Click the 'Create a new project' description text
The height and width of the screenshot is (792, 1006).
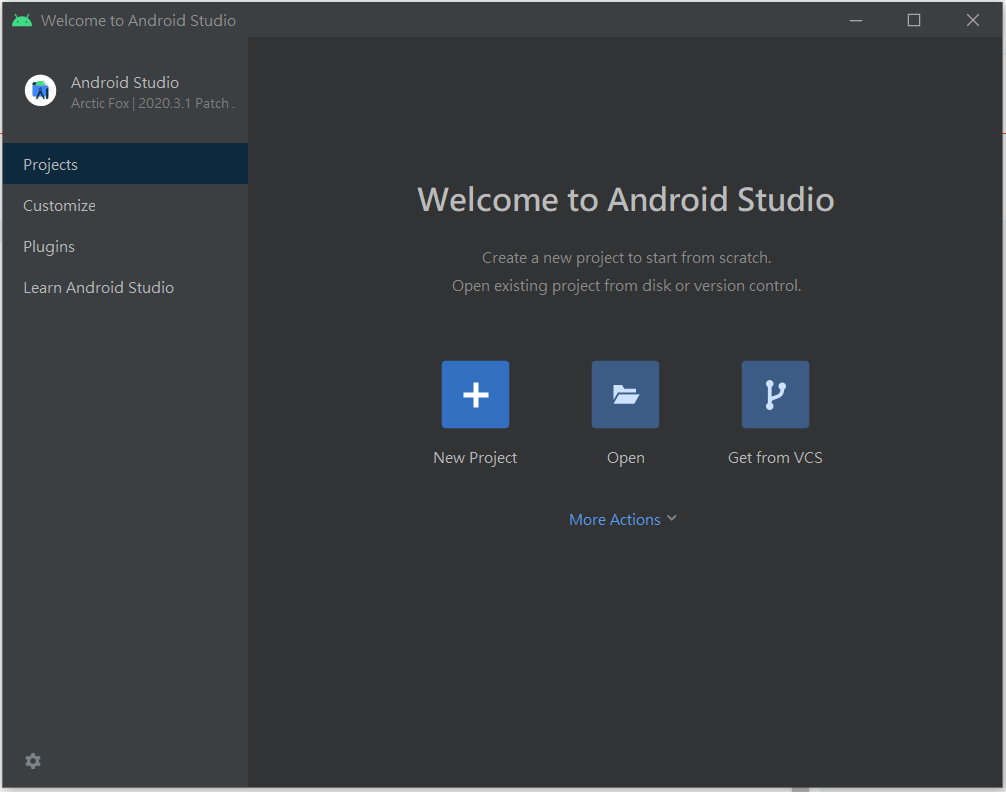click(x=626, y=257)
